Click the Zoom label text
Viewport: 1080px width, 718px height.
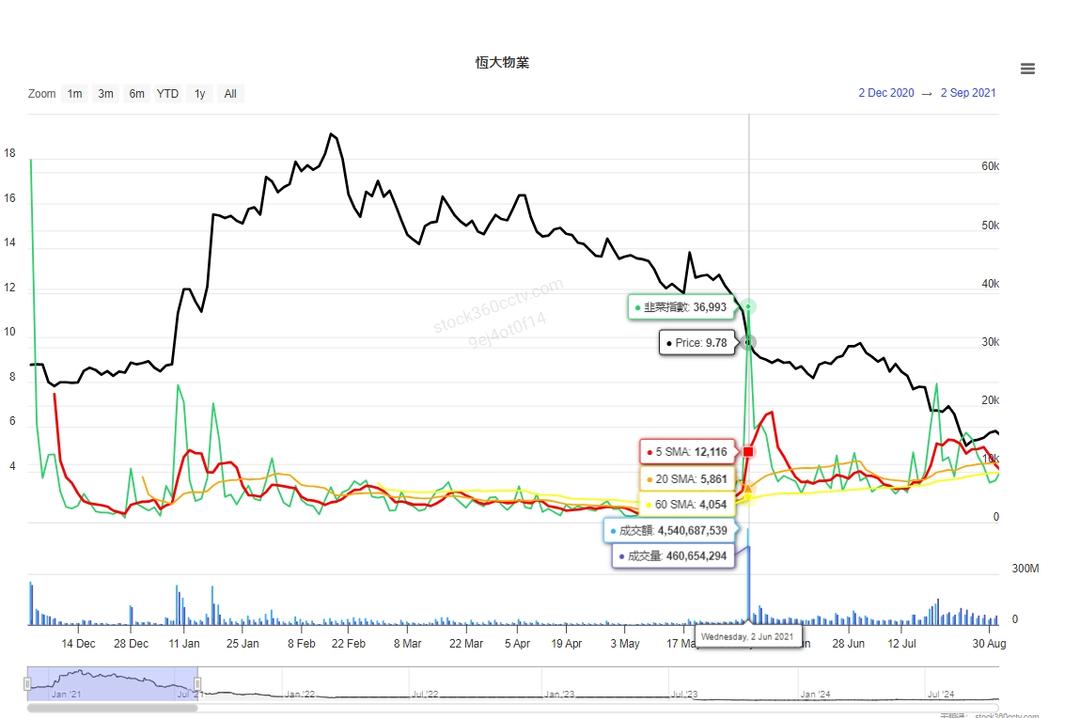[41, 94]
